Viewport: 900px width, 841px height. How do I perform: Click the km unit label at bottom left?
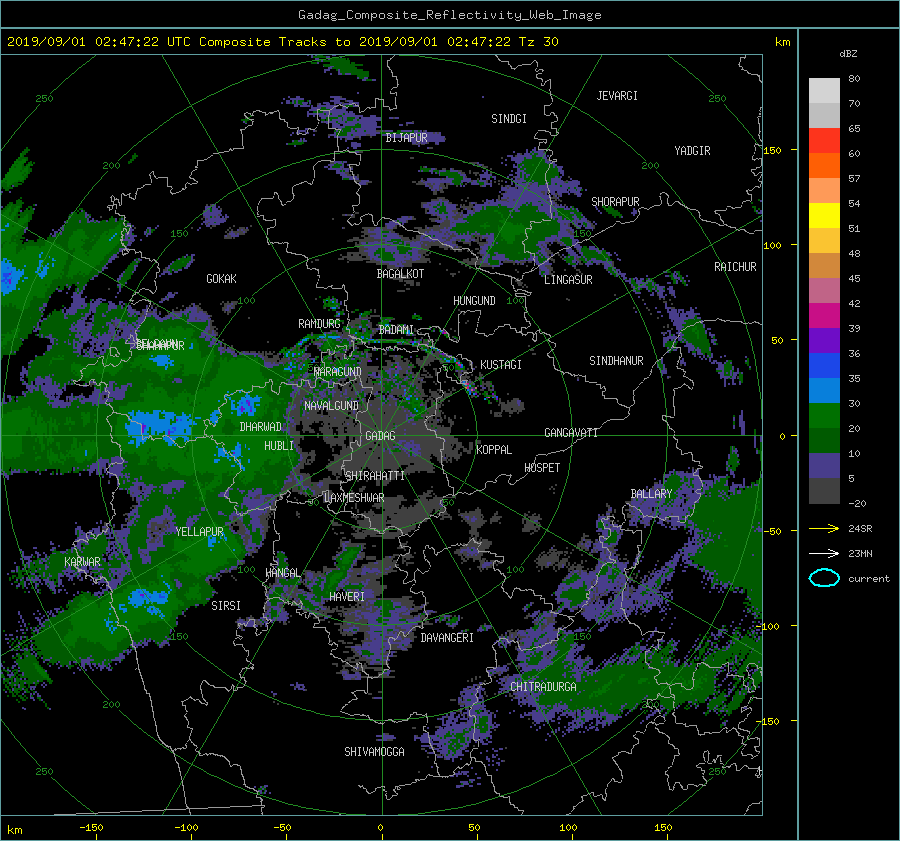pyautogui.click(x=15, y=830)
